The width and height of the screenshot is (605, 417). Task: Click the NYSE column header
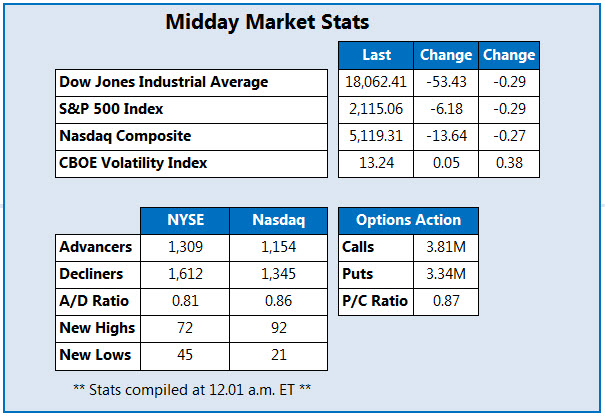(x=185, y=221)
